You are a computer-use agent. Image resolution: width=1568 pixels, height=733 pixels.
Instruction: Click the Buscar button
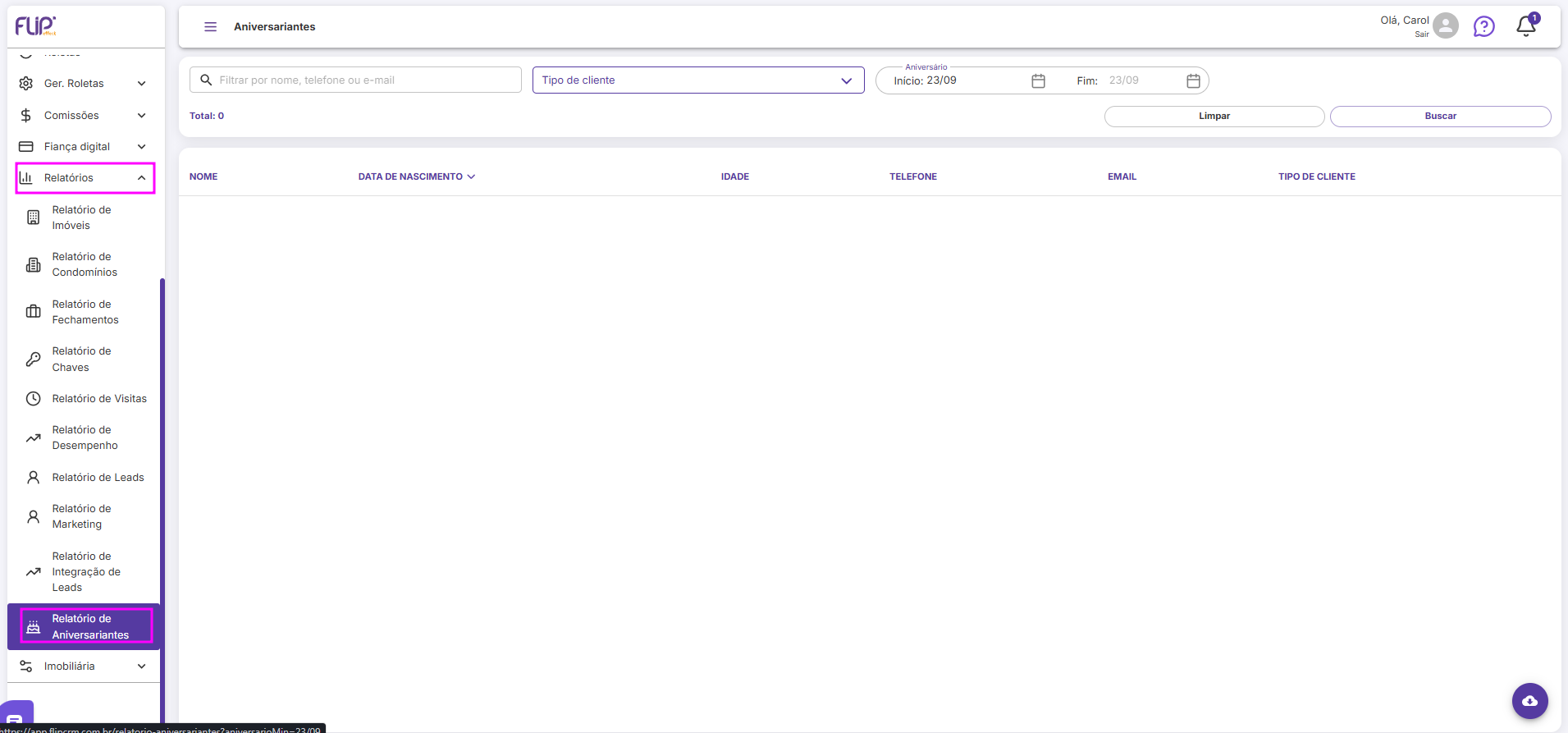click(x=1440, y=117)
